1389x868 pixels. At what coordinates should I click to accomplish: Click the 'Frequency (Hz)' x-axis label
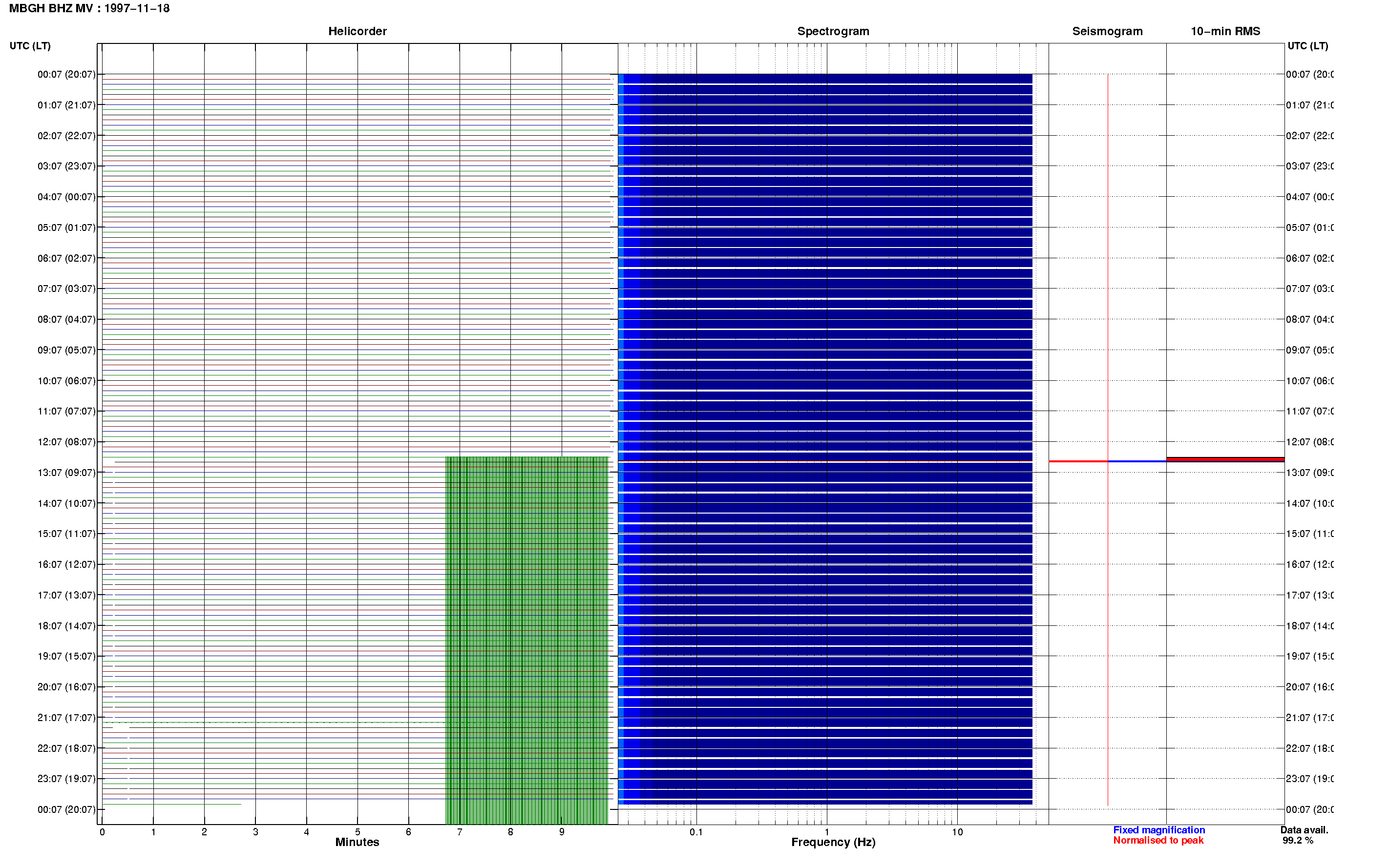pos(833,843)
